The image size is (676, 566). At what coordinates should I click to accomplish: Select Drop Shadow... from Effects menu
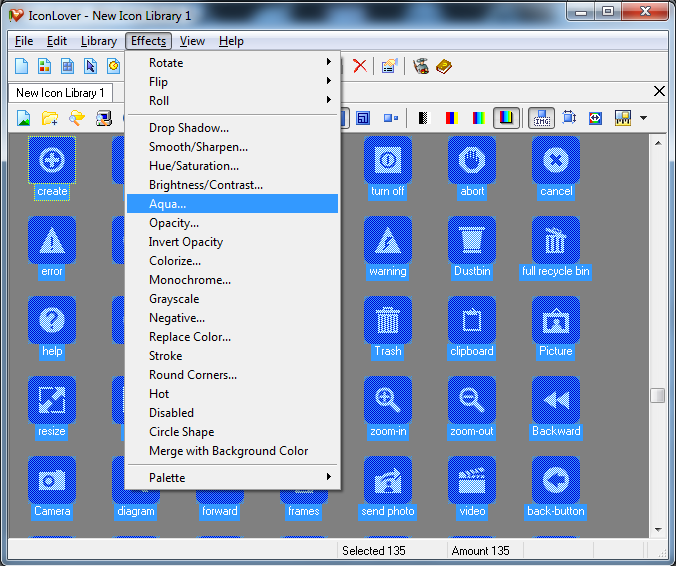232,128
